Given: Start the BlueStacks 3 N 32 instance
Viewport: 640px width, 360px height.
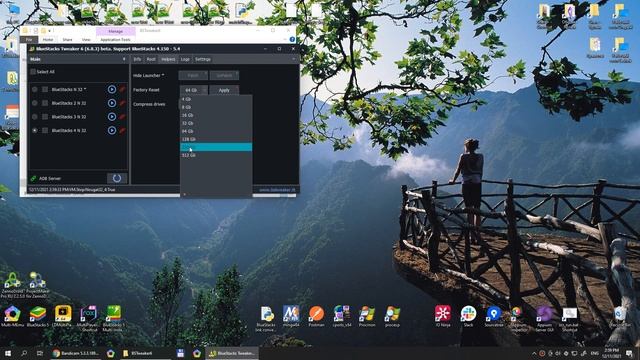Looking at the screenshot, I should point(112,117).
